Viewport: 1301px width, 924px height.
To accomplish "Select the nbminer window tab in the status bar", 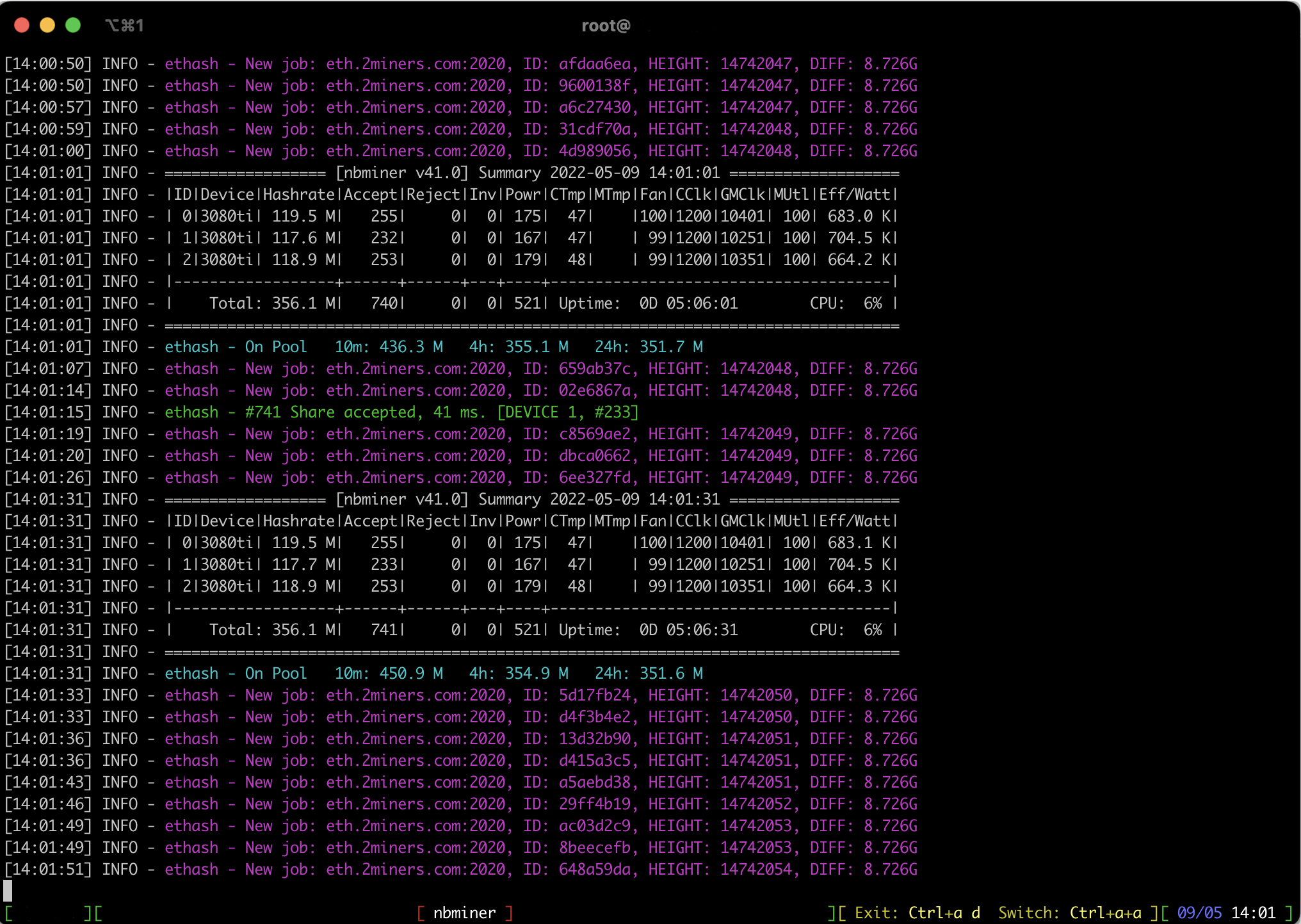I will coord(464,912).
